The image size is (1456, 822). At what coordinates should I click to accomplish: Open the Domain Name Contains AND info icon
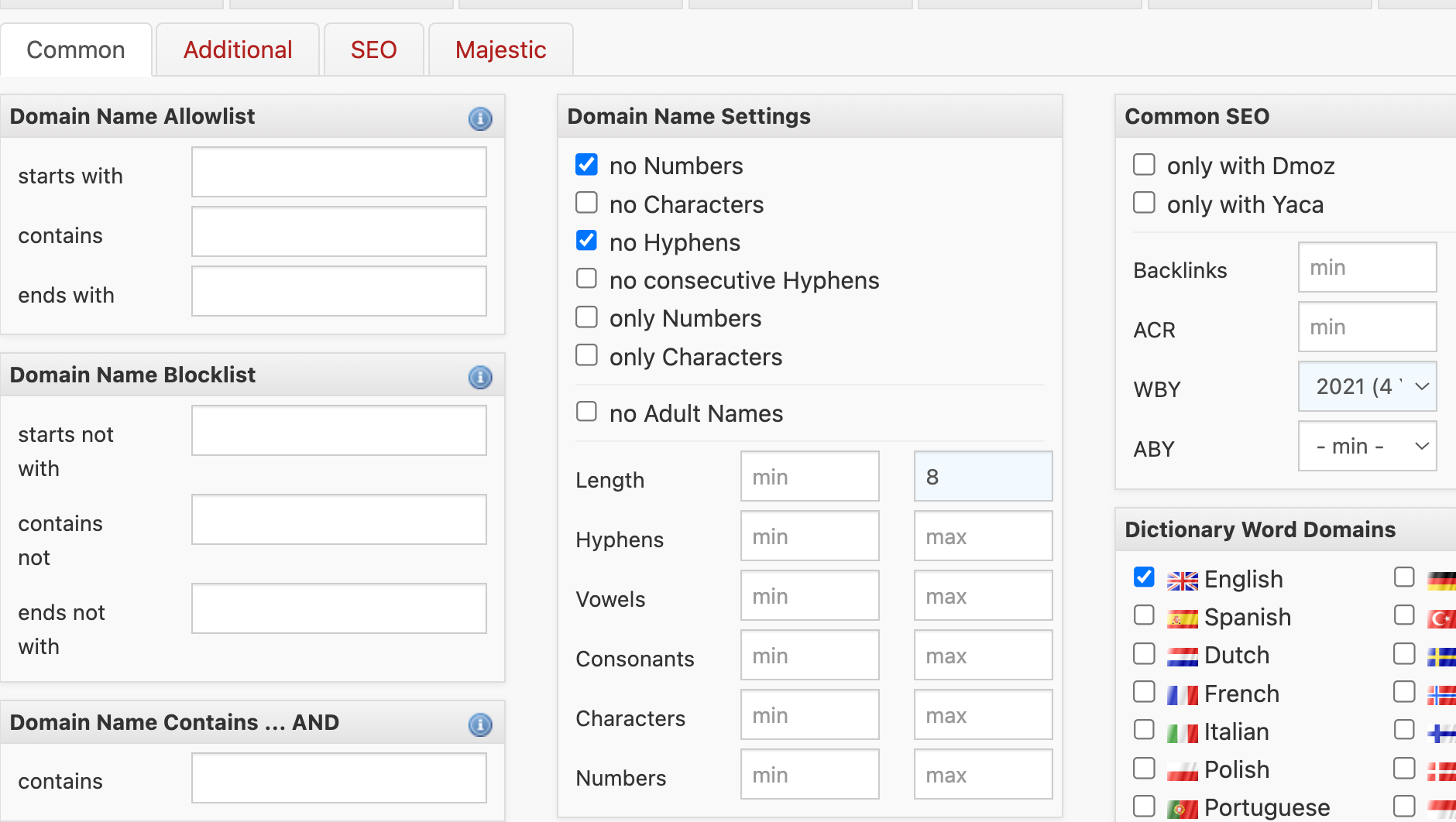[x=480, y=724]
